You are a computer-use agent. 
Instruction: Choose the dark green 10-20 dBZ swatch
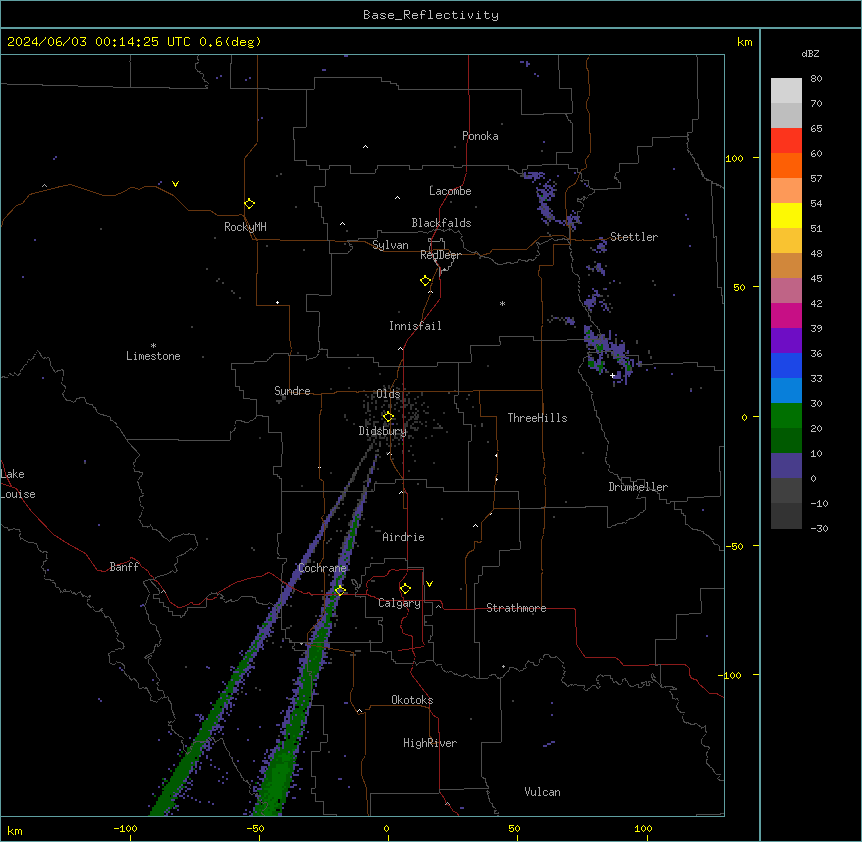(x=786, y=440)
